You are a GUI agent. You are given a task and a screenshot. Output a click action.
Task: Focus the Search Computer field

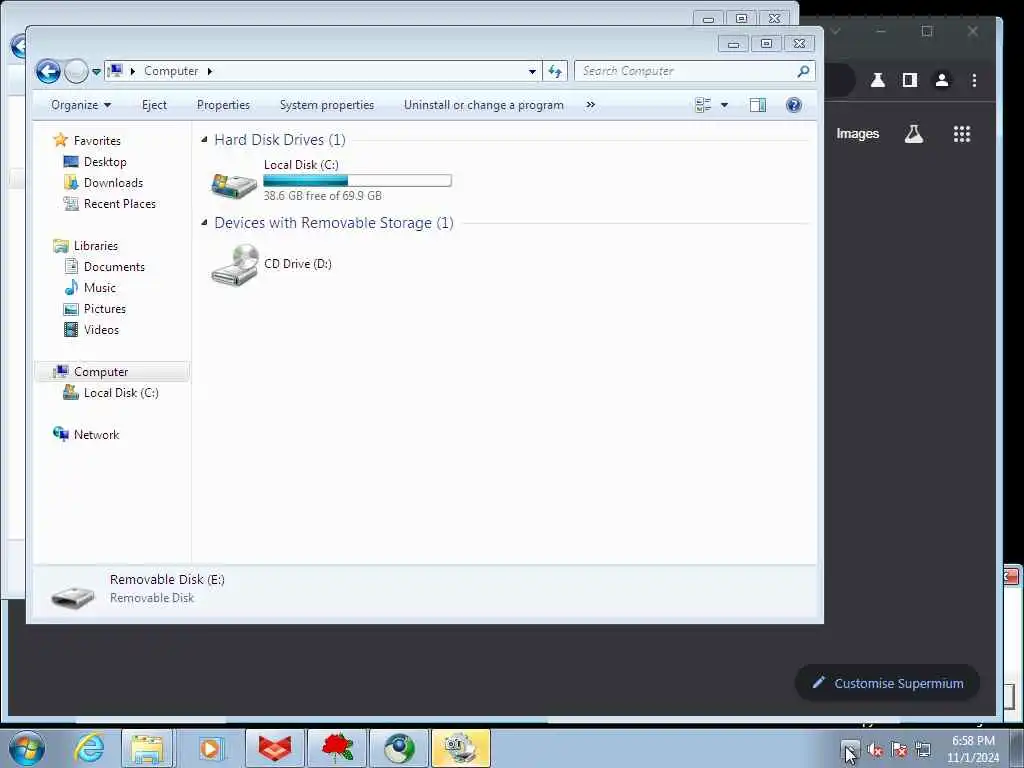tap(686, 71)
